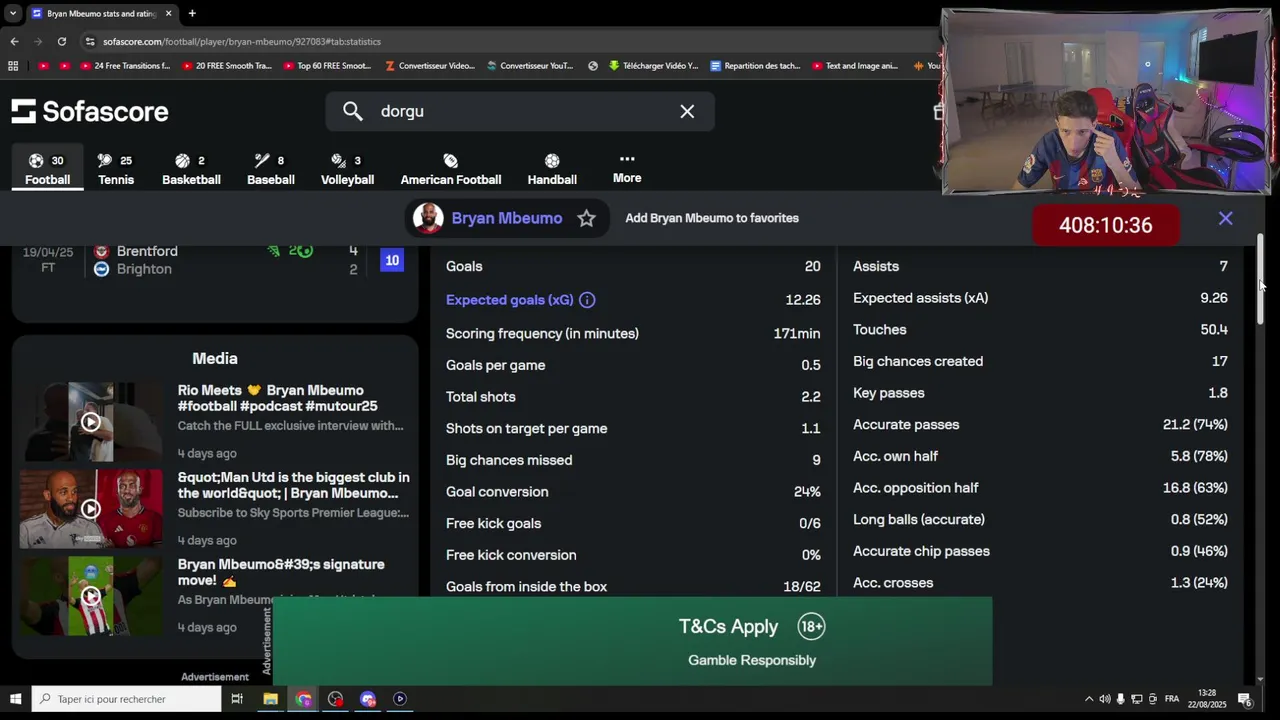Expand the More sports menu
The height and width of the screenshot is (720, 1280).
tap(627, 168)
